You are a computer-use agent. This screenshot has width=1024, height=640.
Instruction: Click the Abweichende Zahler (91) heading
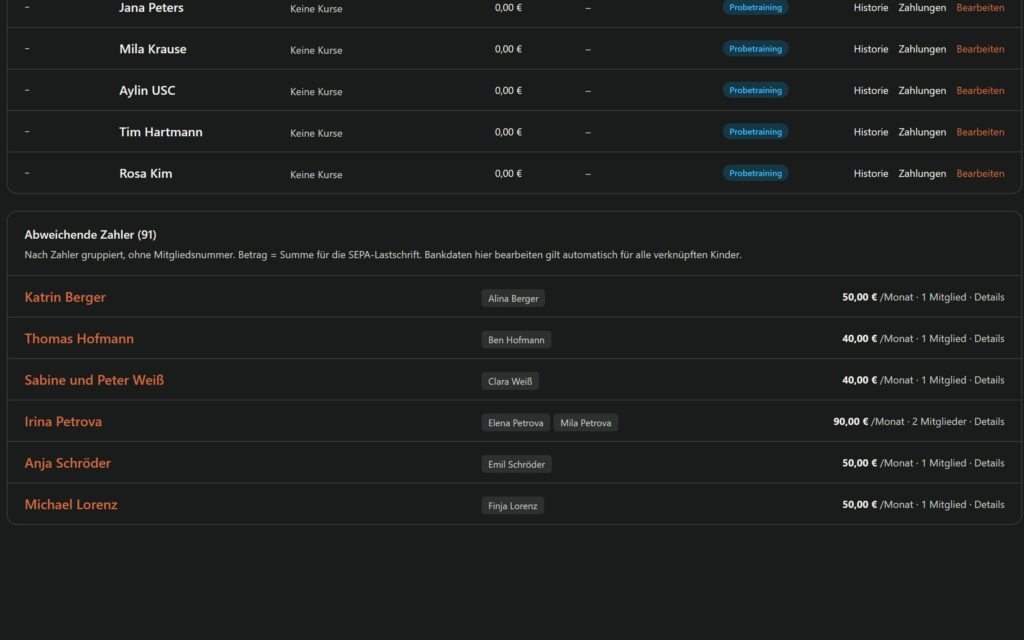pyautogui.click(x=90, y=234)
